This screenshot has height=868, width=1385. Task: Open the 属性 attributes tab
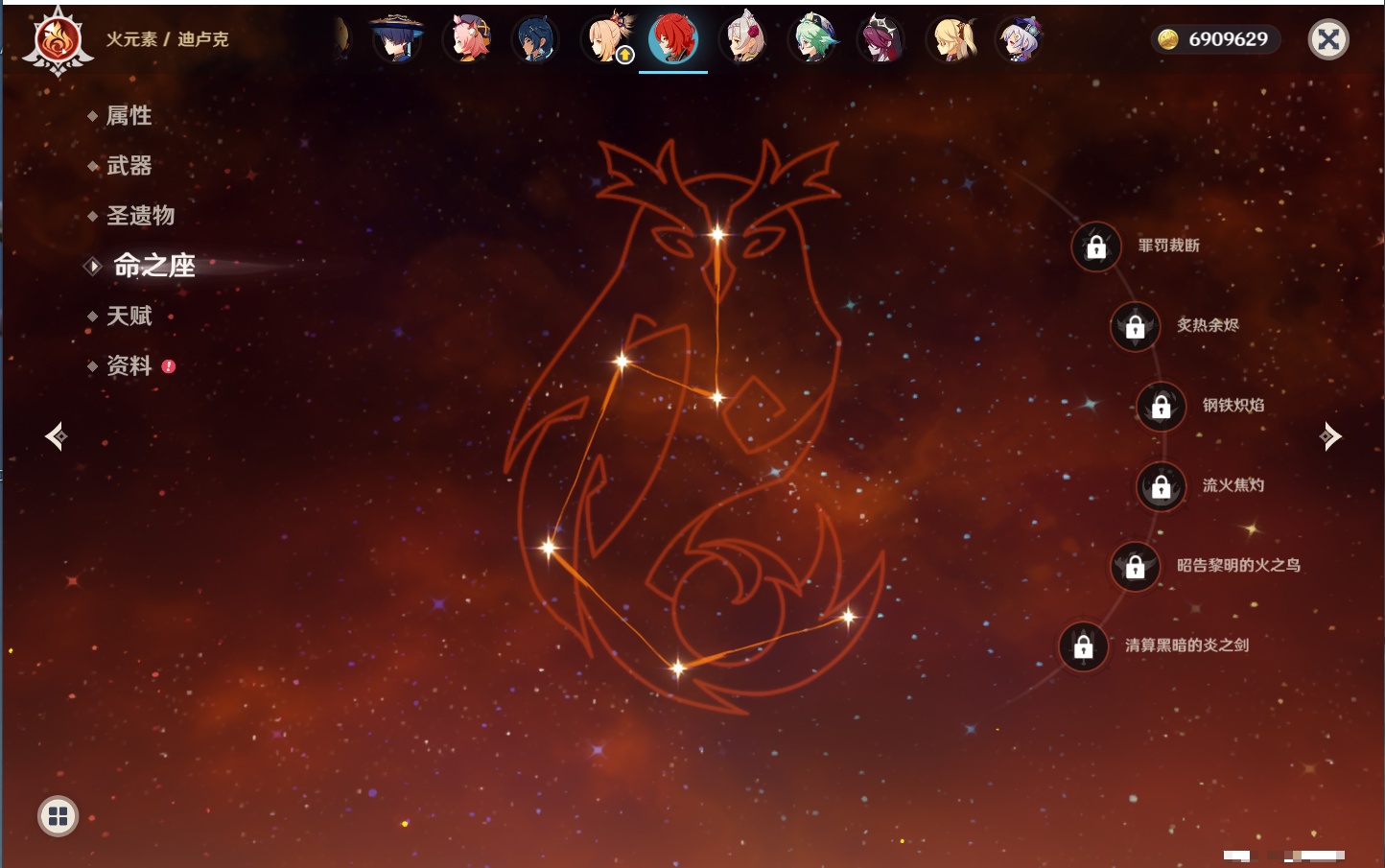[129, 116]
